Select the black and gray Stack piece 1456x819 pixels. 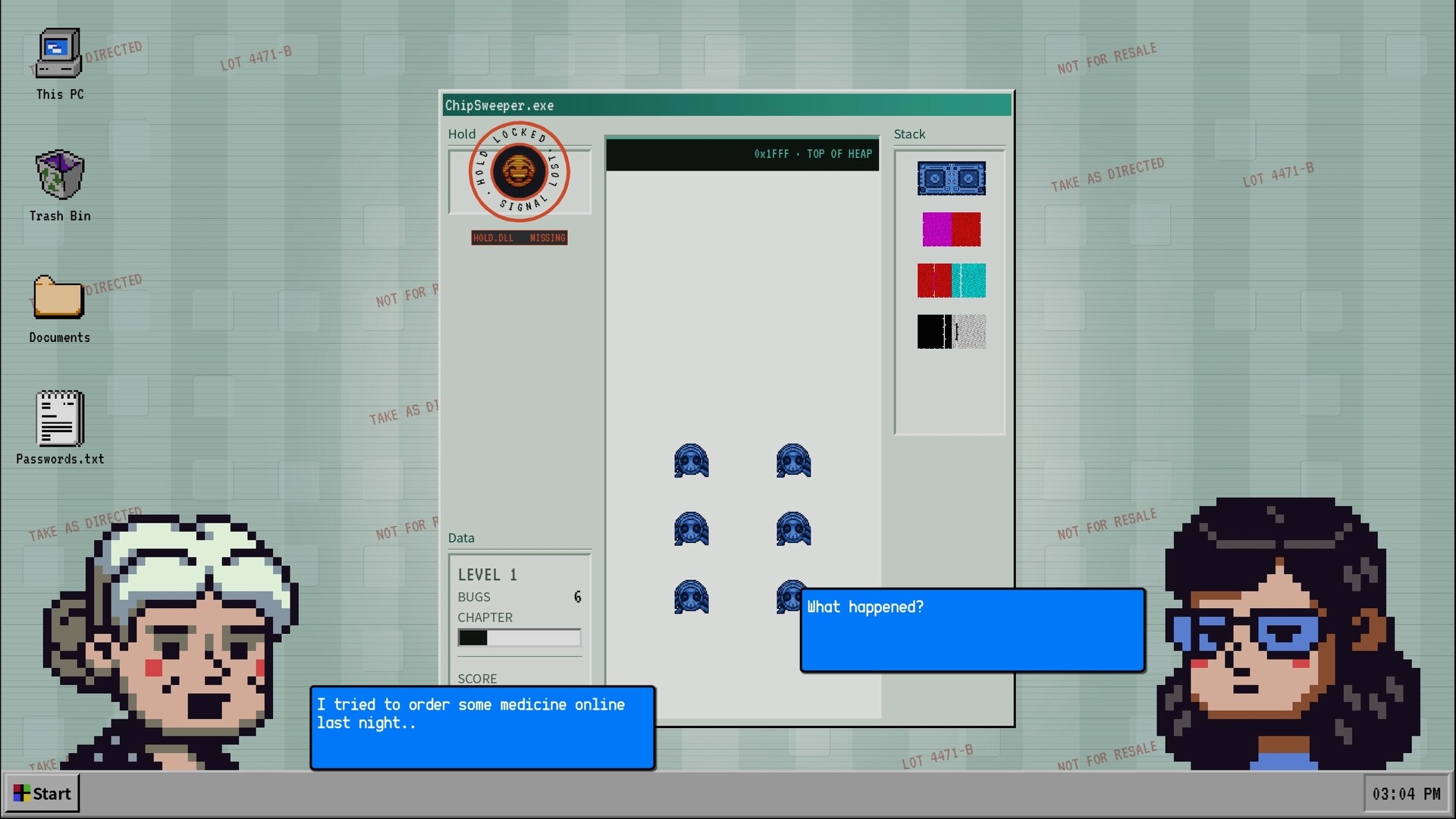click(x=951, y=331)
